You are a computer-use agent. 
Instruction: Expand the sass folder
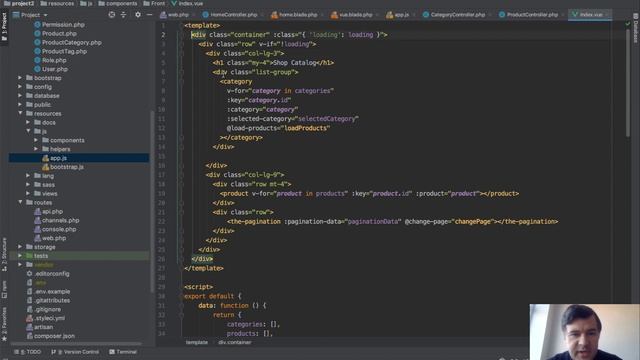click(28, 184)
